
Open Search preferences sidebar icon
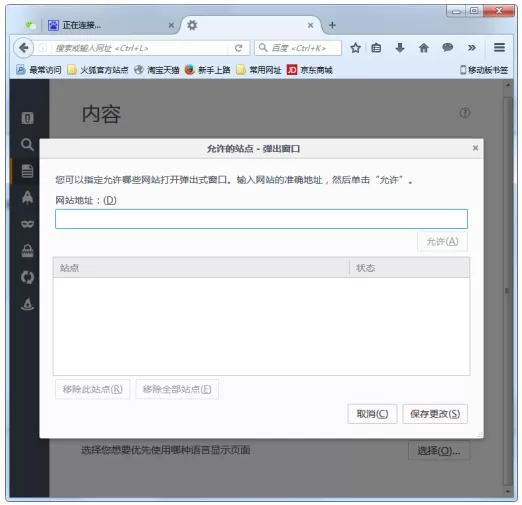(27, 145)
